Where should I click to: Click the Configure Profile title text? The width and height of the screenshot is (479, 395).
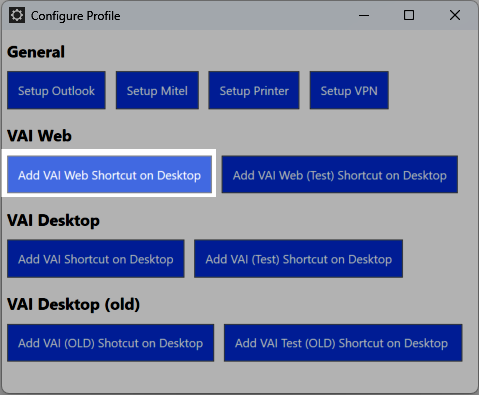(76, 16)
